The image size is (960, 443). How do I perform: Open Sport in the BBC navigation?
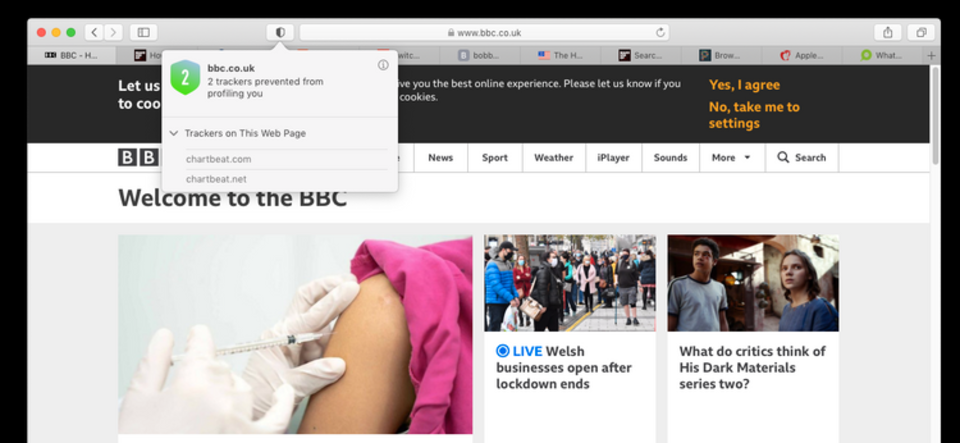495,157
